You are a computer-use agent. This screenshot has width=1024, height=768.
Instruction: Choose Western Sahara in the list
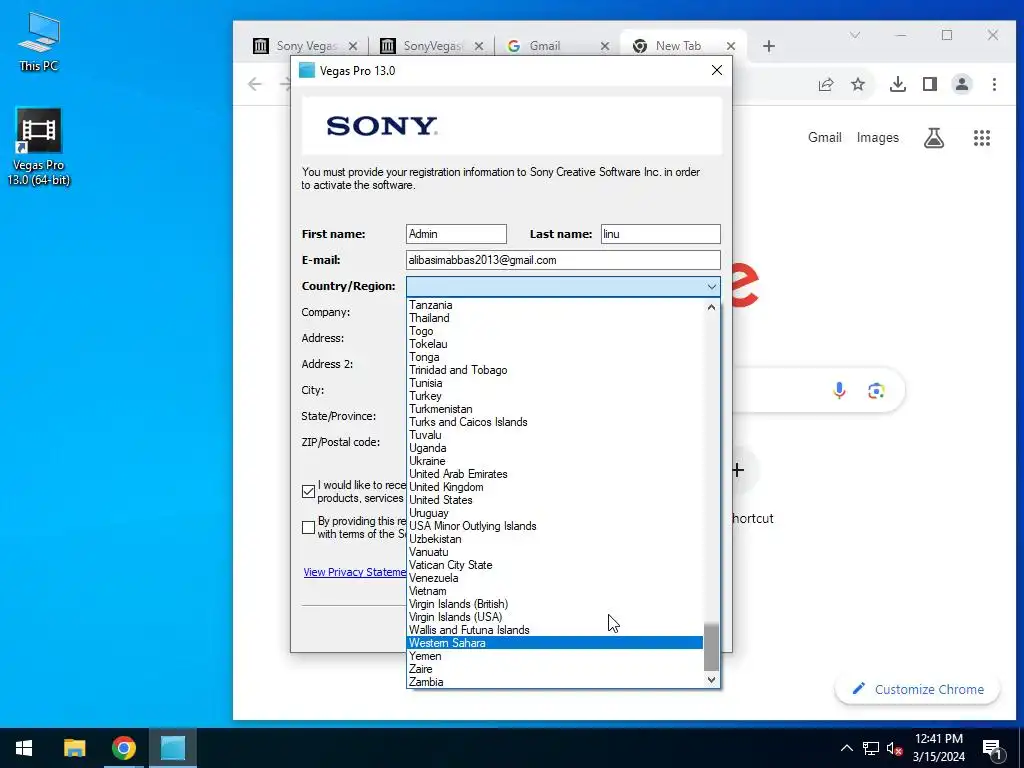[555, 643]
